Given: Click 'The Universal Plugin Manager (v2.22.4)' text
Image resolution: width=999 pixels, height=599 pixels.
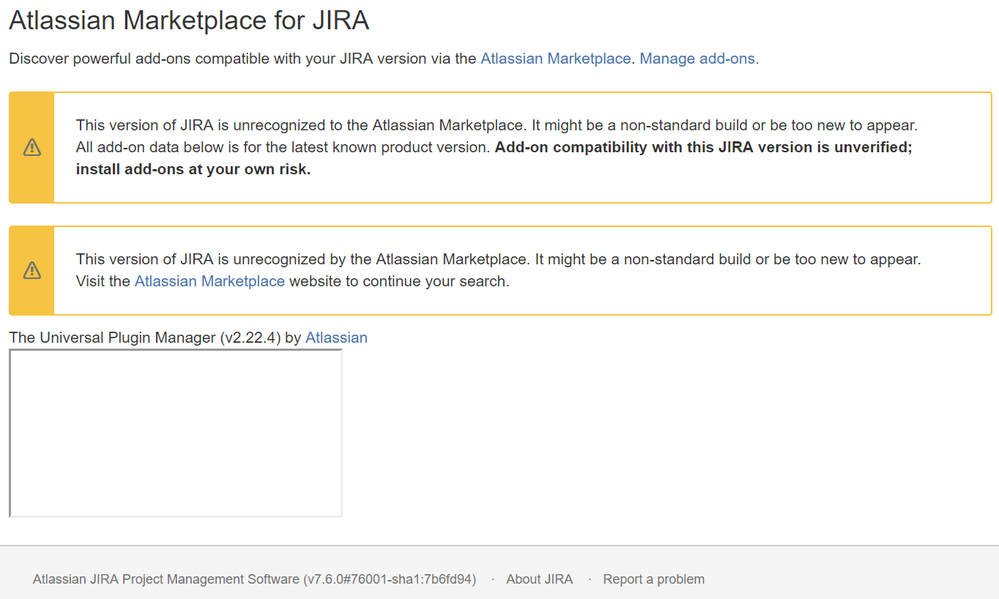Looking at the screenshot, I should [145, 338].
